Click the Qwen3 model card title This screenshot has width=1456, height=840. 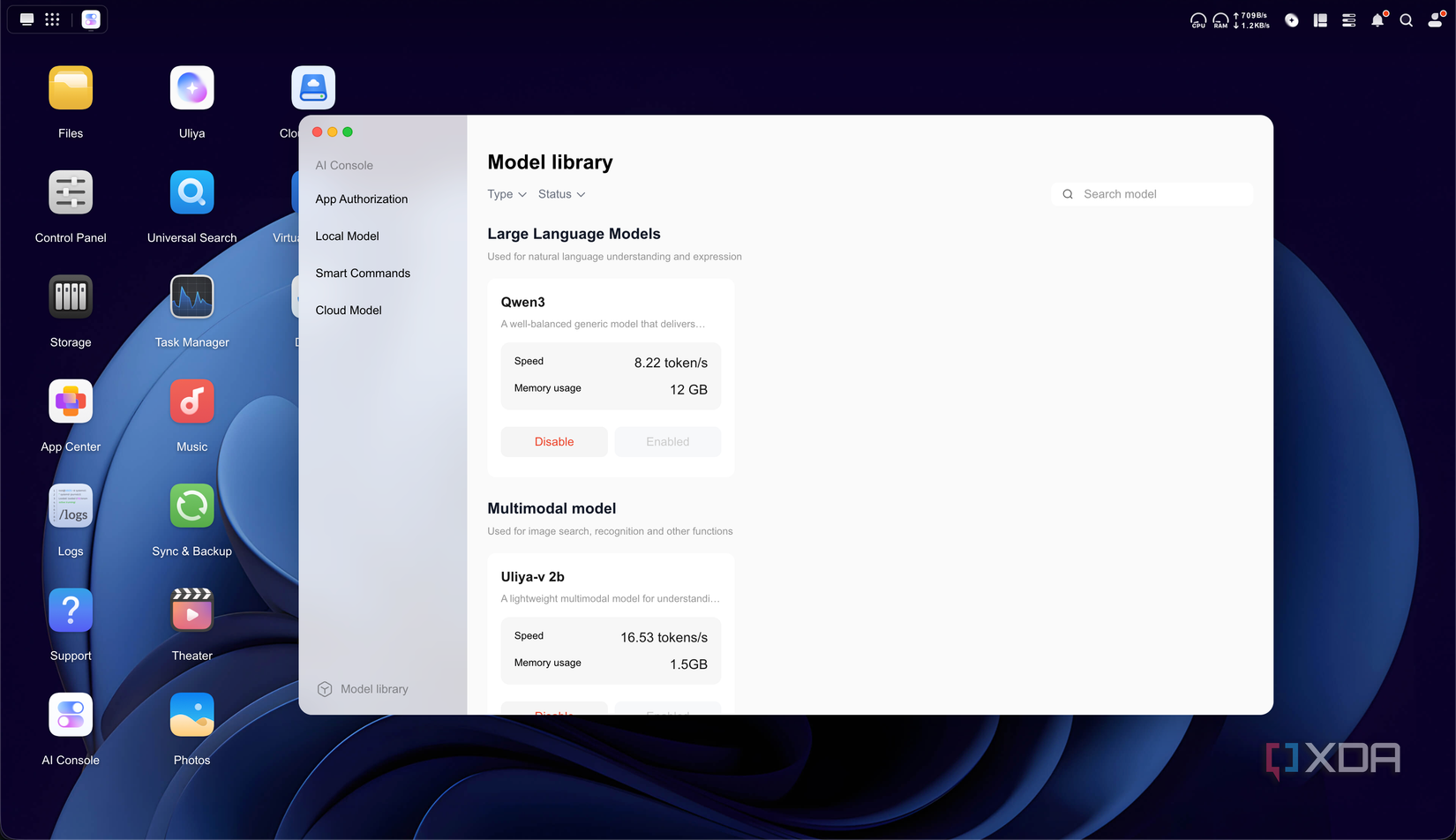pyautogui.click(x=523, y=303)
